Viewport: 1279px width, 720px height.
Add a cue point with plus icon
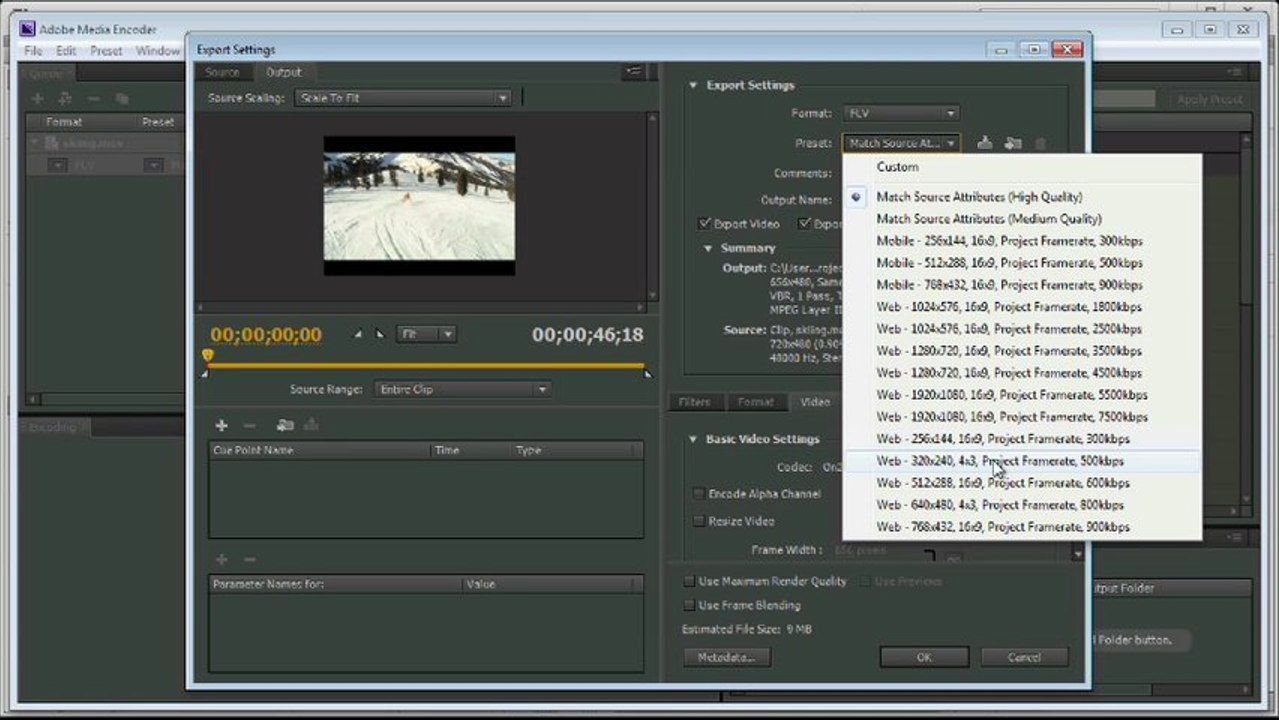click(221, 425)
